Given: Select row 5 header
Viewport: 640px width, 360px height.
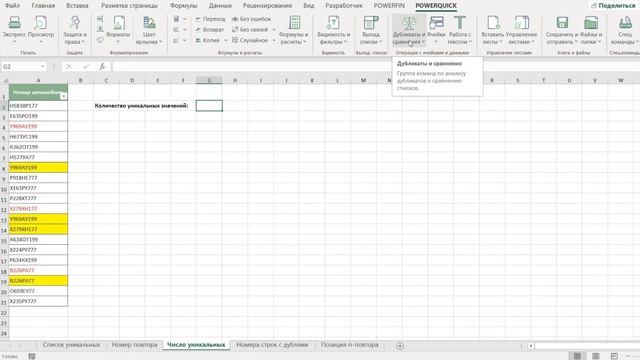Looking at the screenshot, I should 4,137.
